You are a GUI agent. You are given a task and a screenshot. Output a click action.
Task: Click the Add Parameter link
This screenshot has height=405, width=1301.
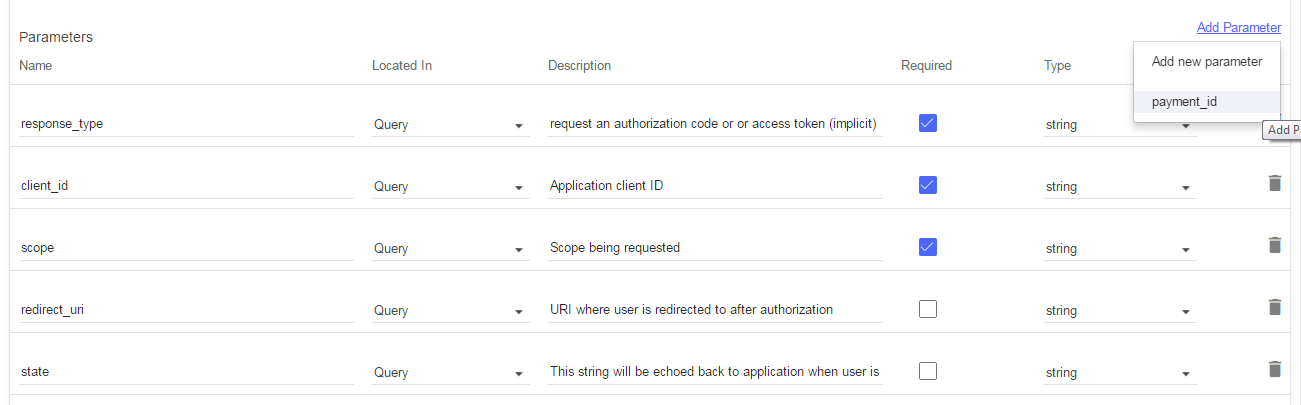tap(1238, 28)
